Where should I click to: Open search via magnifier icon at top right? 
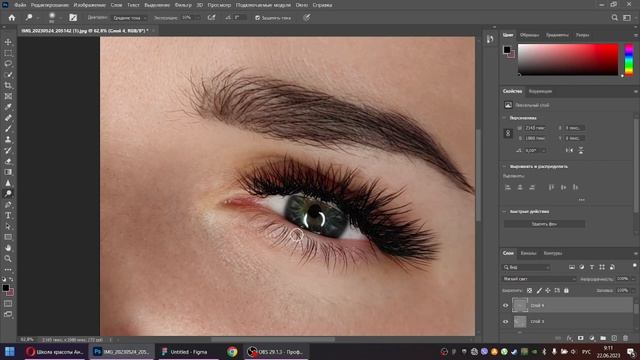tap(615, 18)
